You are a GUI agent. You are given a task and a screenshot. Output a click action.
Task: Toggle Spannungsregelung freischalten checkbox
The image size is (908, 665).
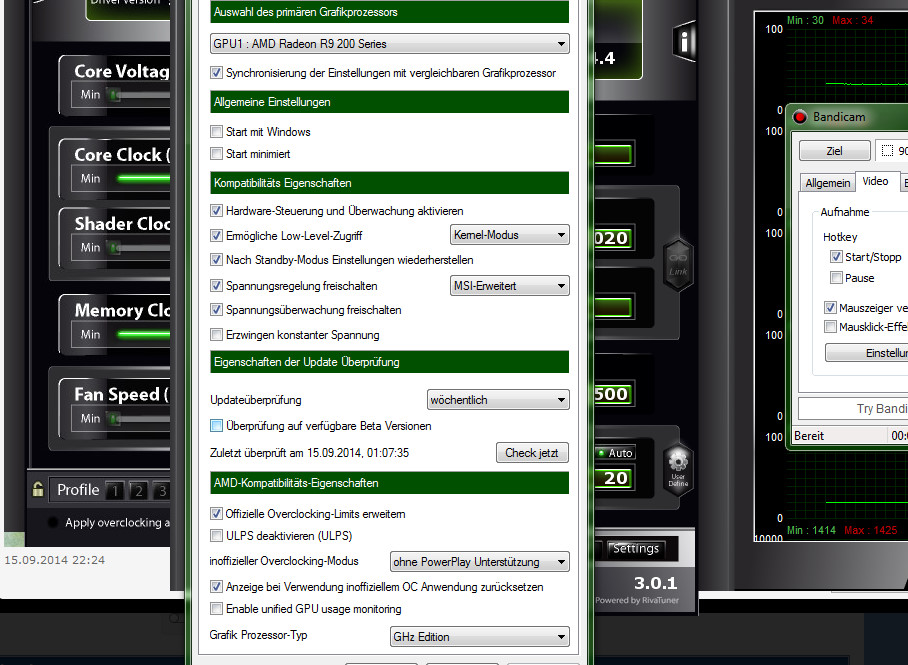[217, 286]
